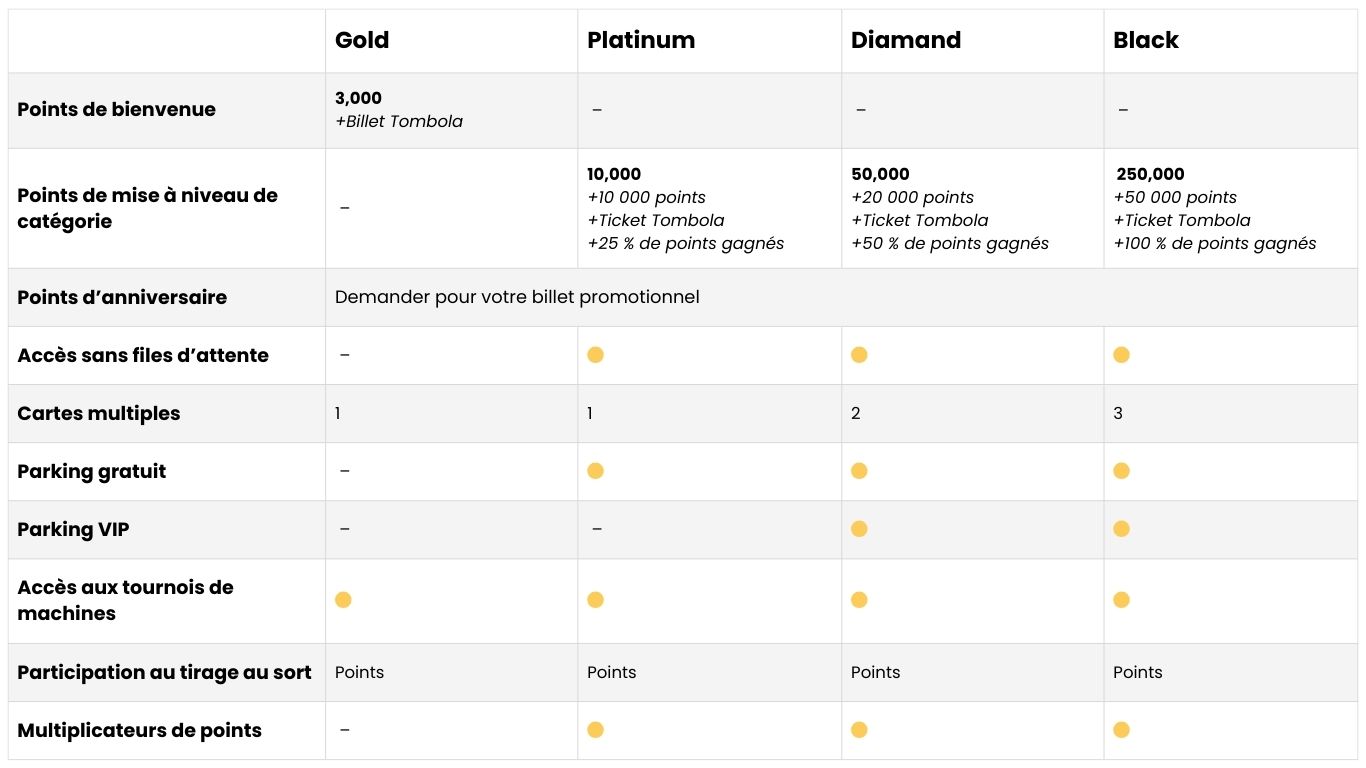Click Platinum dot in Parking gratuit row

coord(595,471)
